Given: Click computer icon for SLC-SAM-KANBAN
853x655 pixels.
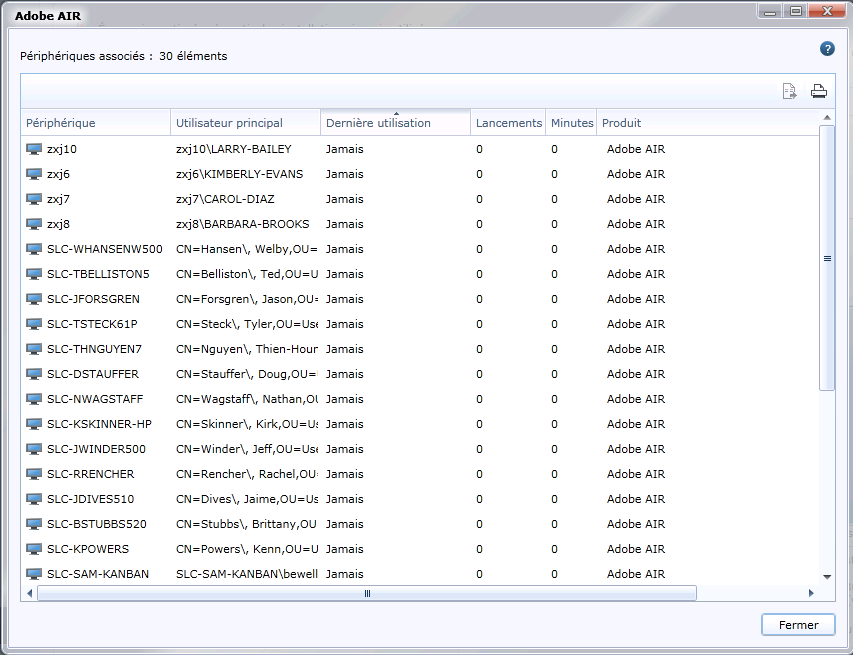Looking at the screenshot, I should tap(34, 574).
